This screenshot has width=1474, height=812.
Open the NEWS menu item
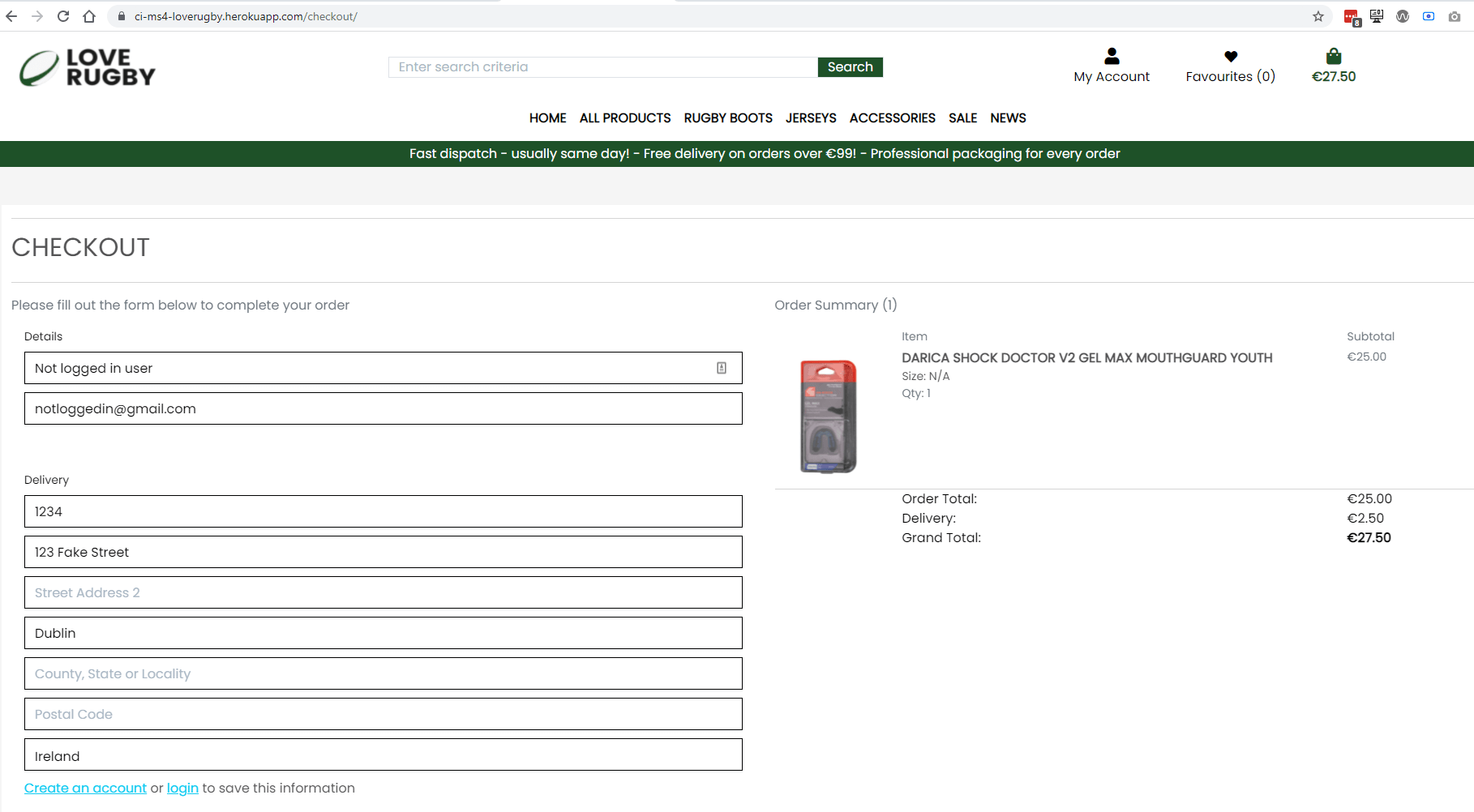pyautogui.click(x=1008, y=118)
